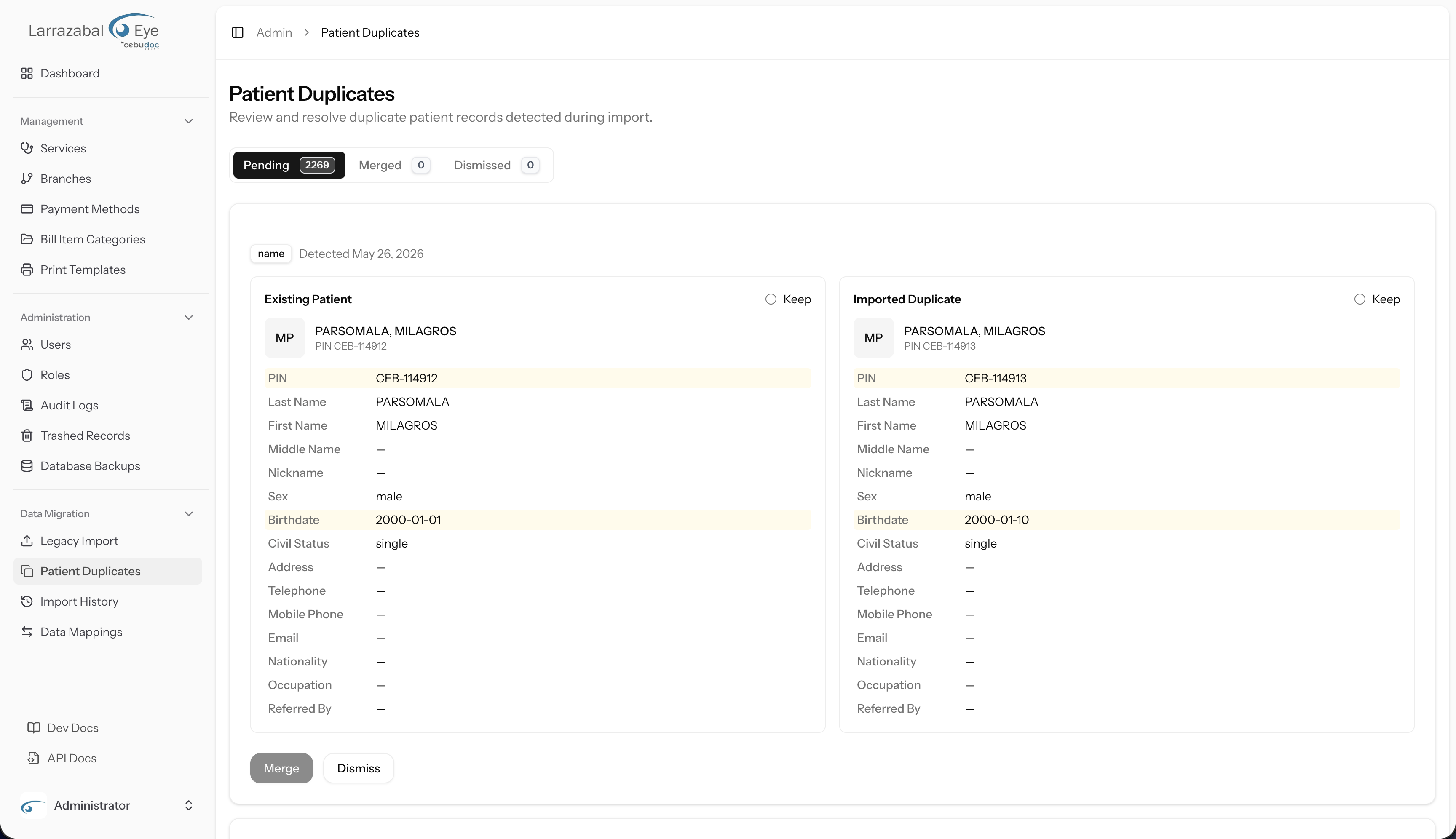This screenshot has width=1456, height=839.
Task: Click the Roles shield icon
Action: pyautogui.click(x=27, y=375)
